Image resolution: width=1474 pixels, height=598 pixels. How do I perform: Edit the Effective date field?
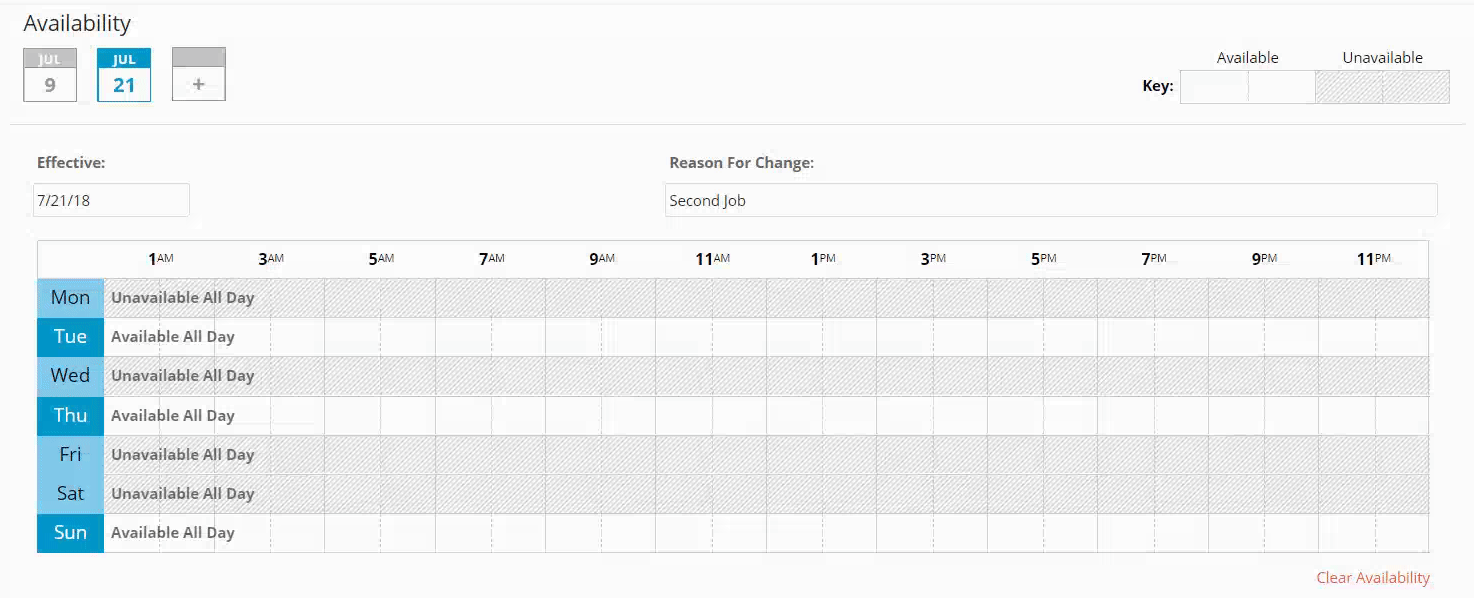coord(111,200)
